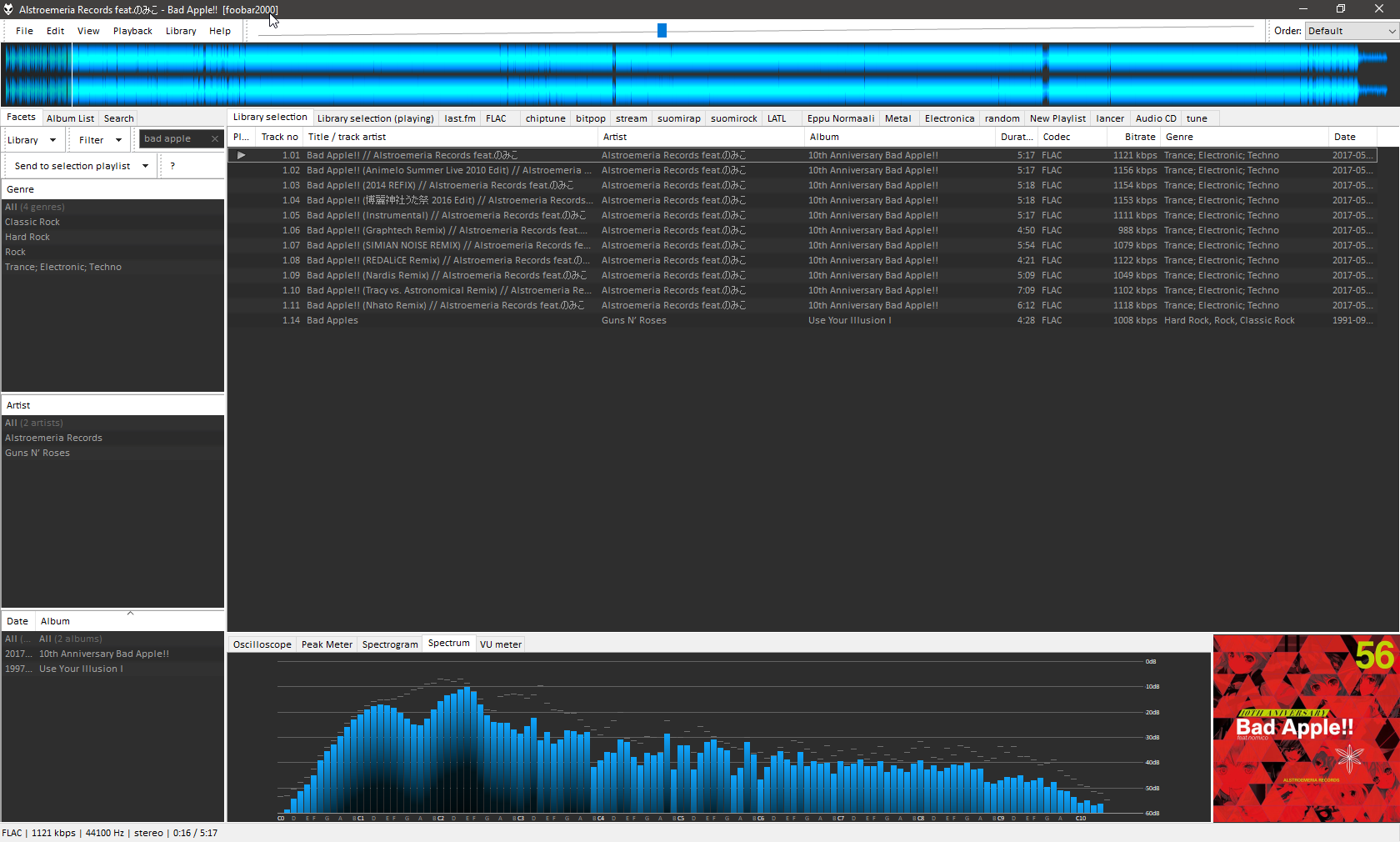The width and height of the screenshot is (1400, 842).
Task: Click the foobar2000 app icon in the title bar
Action: pyautogui.click(x=8, y=9)
